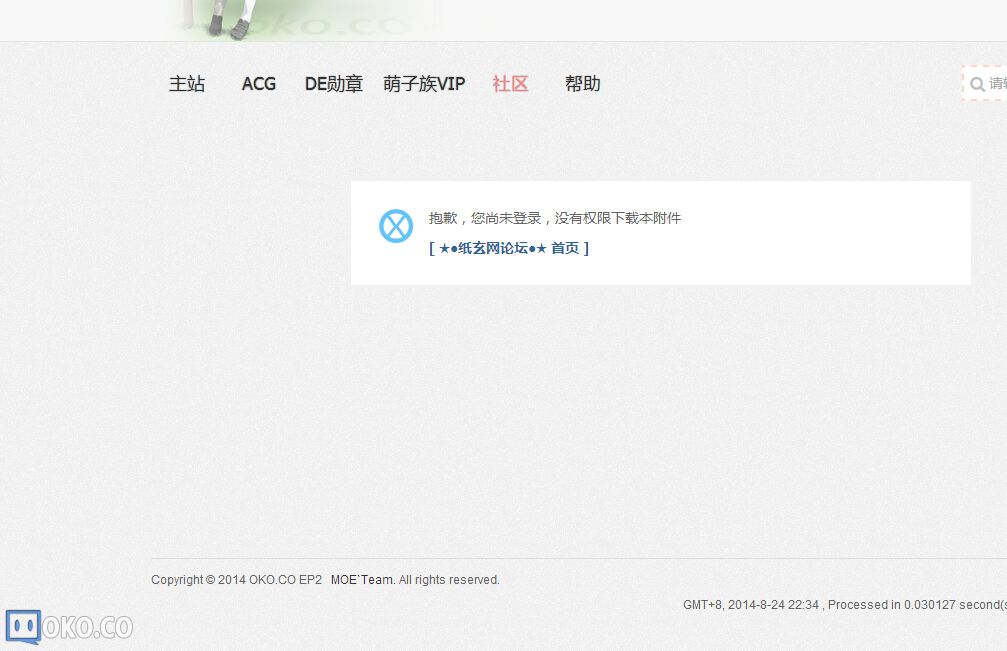Go to the ACG section
This screenshot has width=1007, height=651.
click(259, 84)
